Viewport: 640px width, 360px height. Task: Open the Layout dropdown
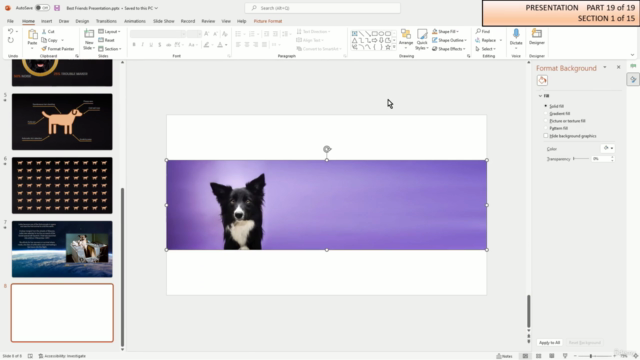coord(109,31)
